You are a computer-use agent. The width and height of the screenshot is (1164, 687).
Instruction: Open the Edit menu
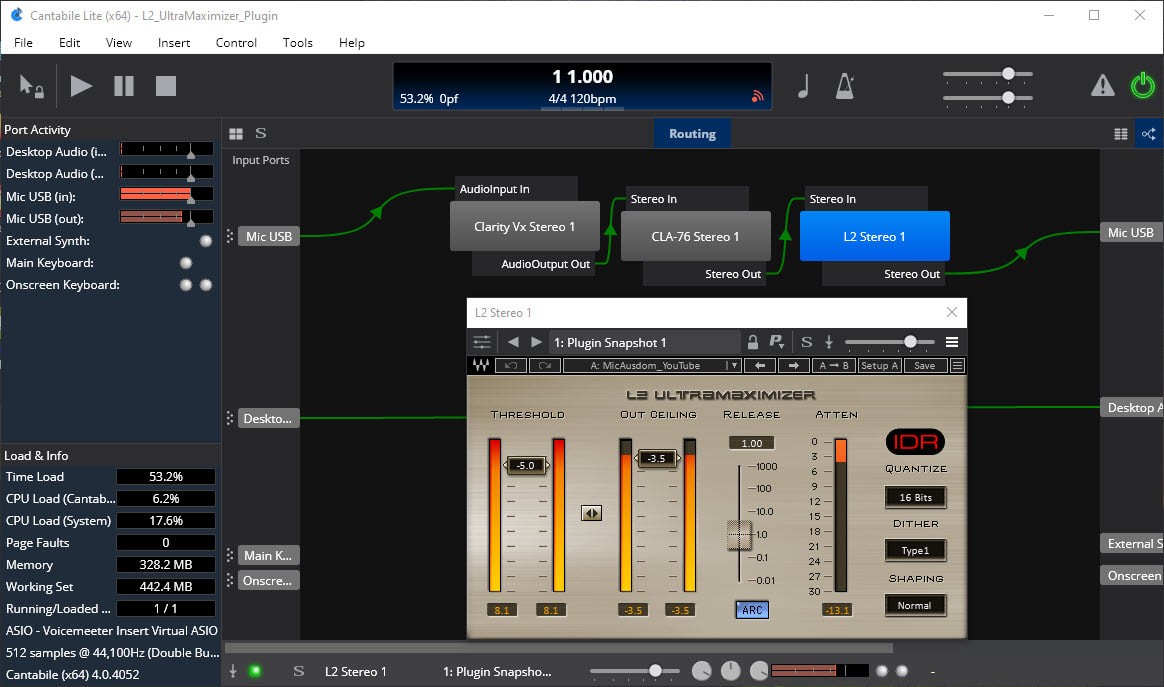coord(69,42)
